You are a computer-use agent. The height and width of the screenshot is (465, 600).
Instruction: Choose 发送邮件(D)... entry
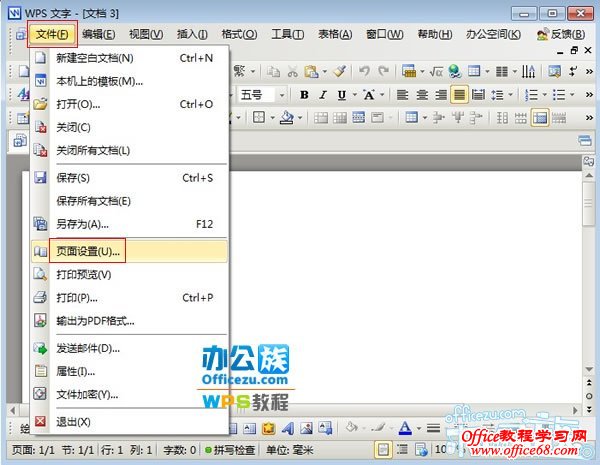[x=130, y=348]
